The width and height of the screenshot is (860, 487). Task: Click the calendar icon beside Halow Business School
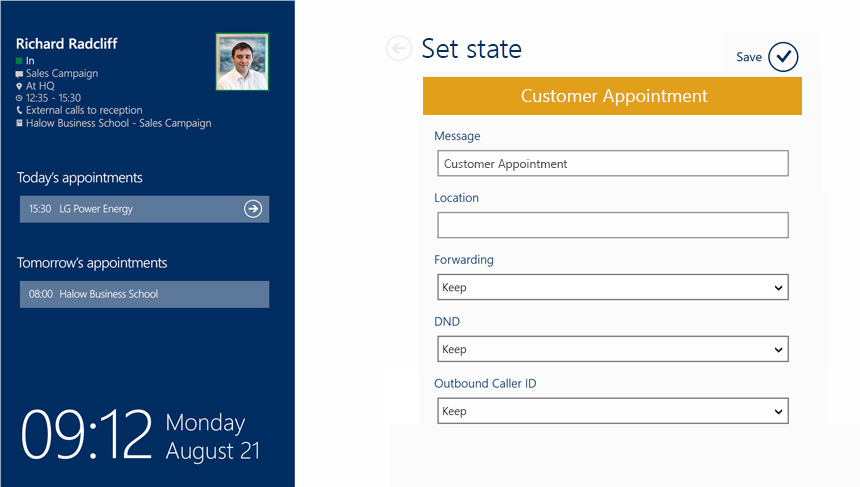pyautogui.click(x=19, y=123)
